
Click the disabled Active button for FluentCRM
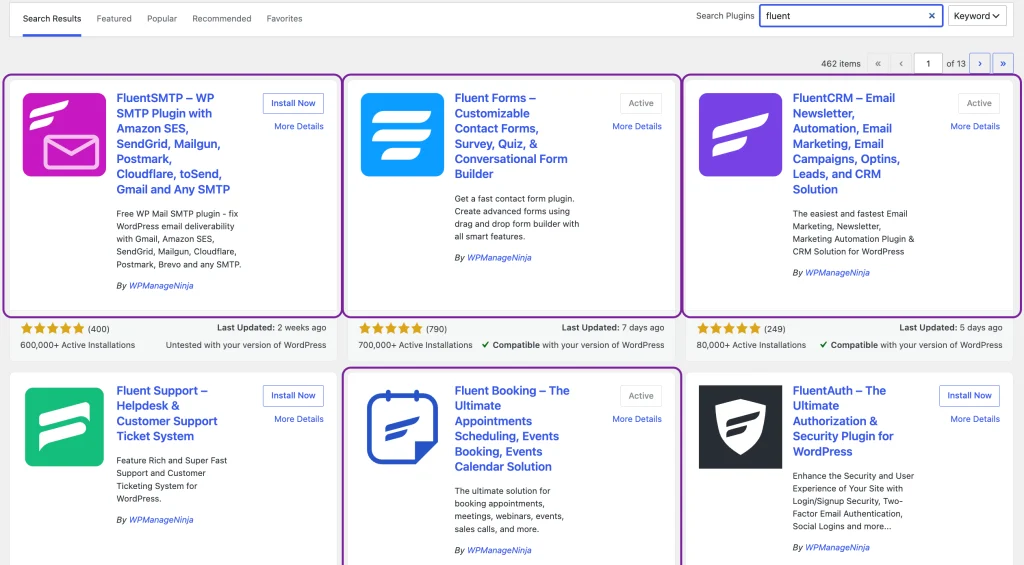979,103
